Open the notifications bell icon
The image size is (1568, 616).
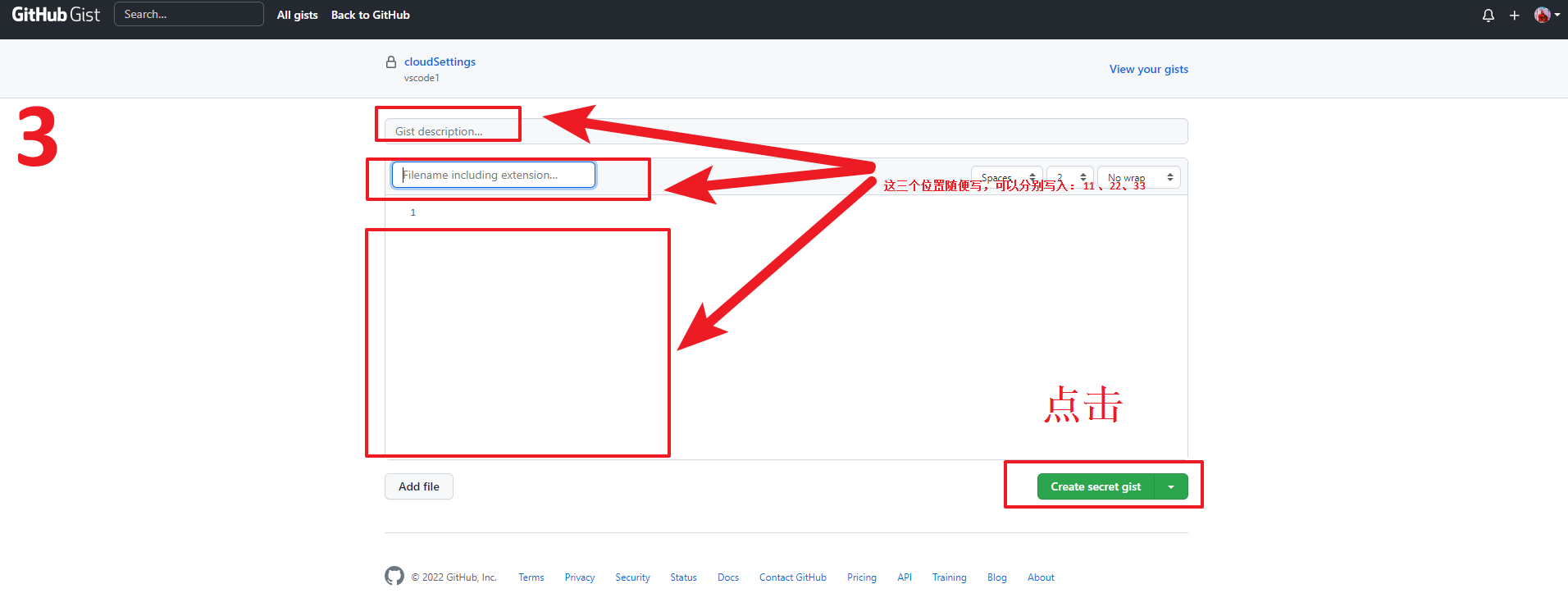[x=1488, y=15]
